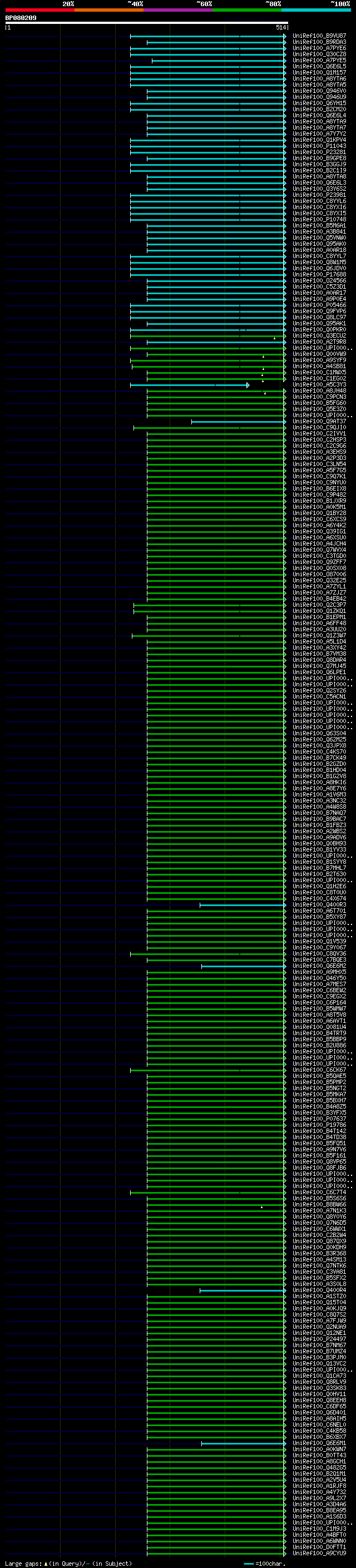Viewport: 356px width, 1568px height.
Task: Select entry UniRef100_Q46Y50
Action: pyautogui.click(x=319, y=978)
